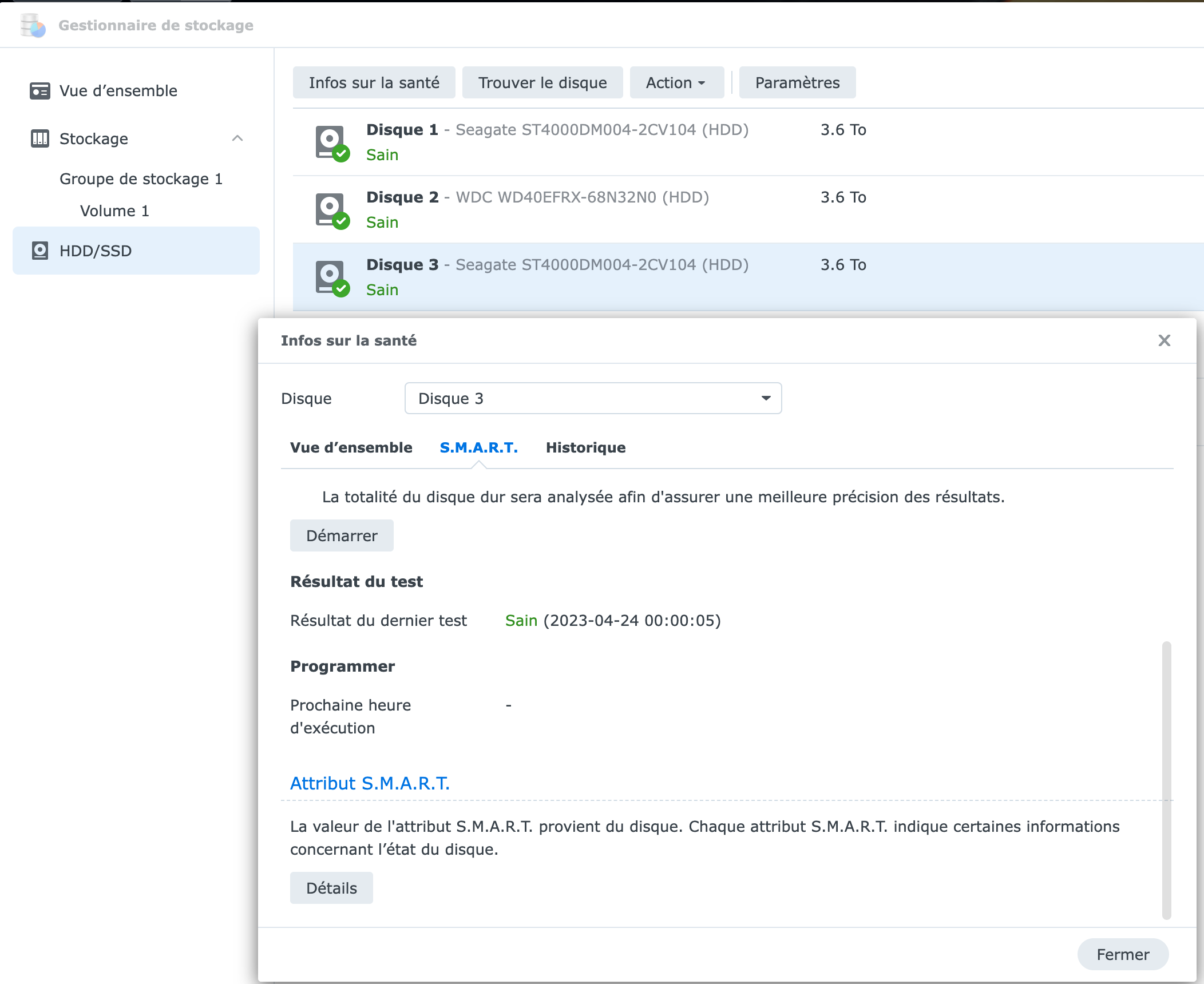Open S.M.A.R.T. attribute Détails
The height and width of the screenshot is (984, 1204).
[331, 888]
